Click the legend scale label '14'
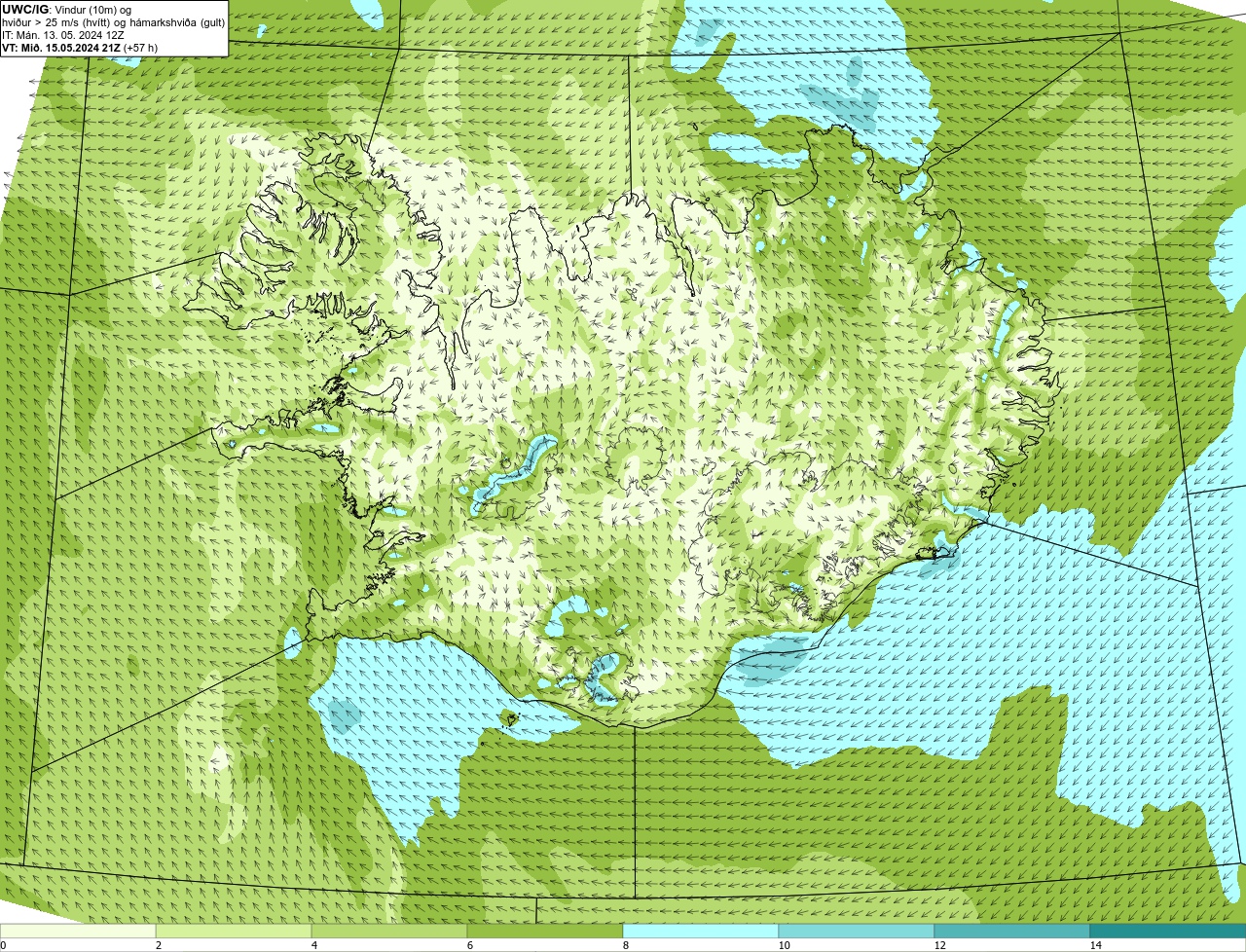Viewport: 1246px width, 952px height. [x=1095, y=945]
